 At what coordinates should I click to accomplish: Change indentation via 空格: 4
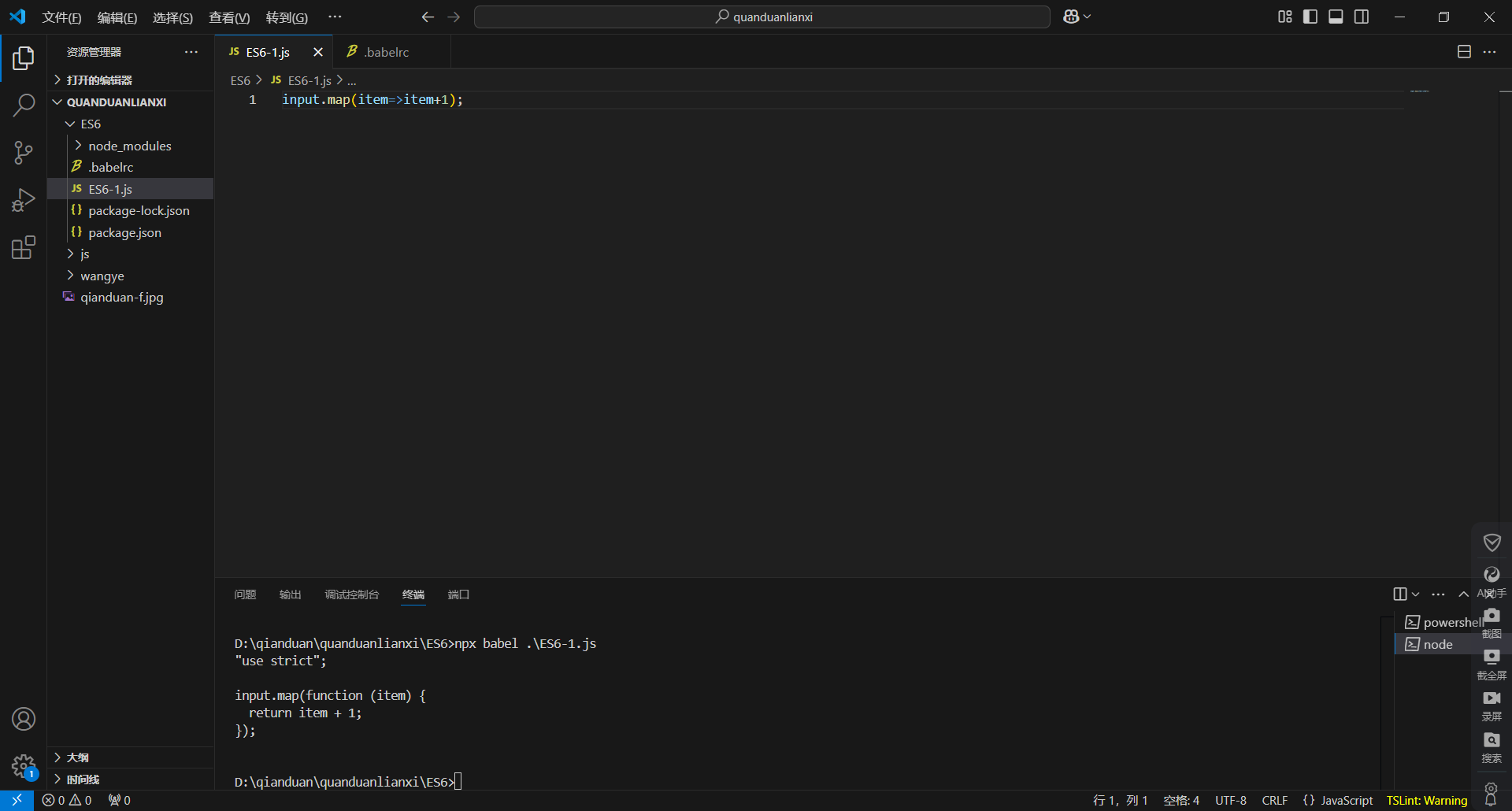click(1181, 800)
